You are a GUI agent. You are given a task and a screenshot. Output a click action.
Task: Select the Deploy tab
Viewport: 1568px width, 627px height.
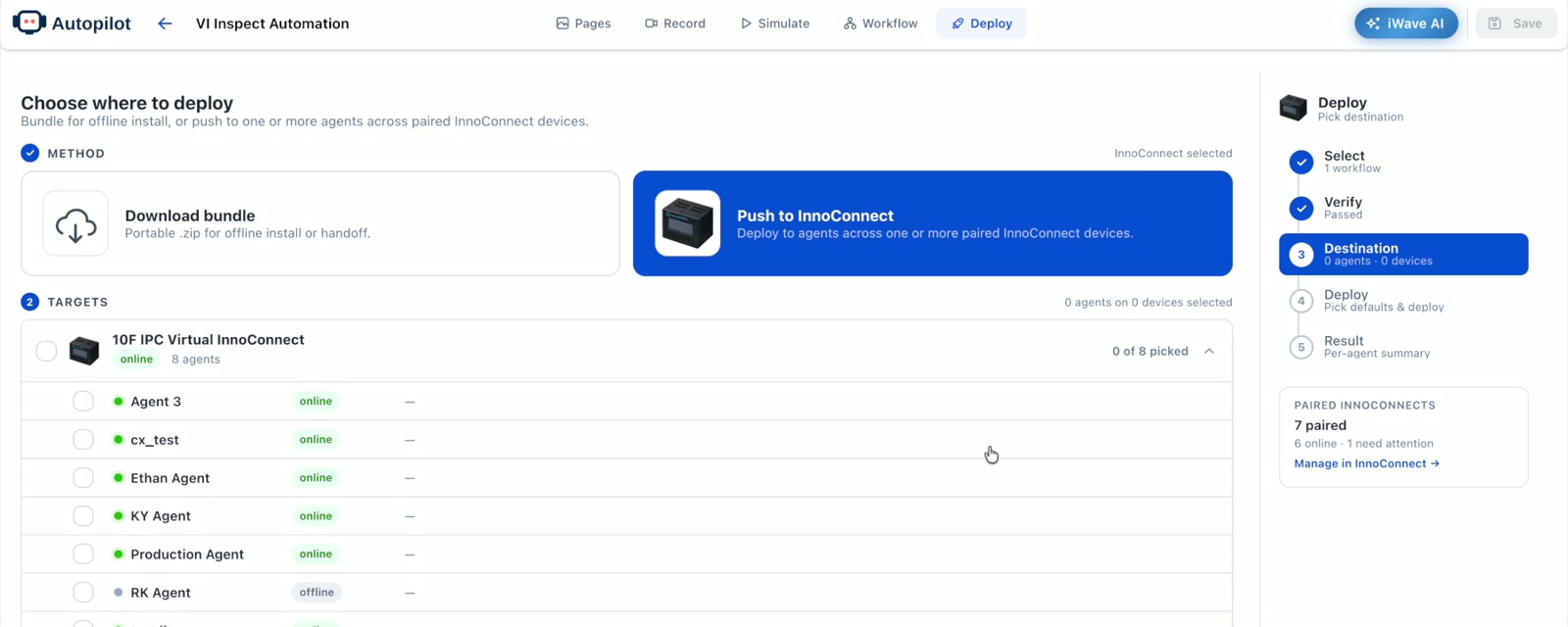click(x=981, y=24)
